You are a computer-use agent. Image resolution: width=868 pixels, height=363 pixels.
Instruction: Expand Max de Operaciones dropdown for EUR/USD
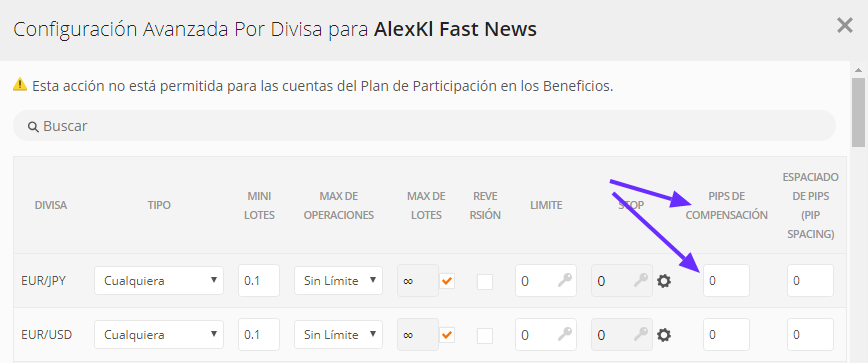pos(338,334)
